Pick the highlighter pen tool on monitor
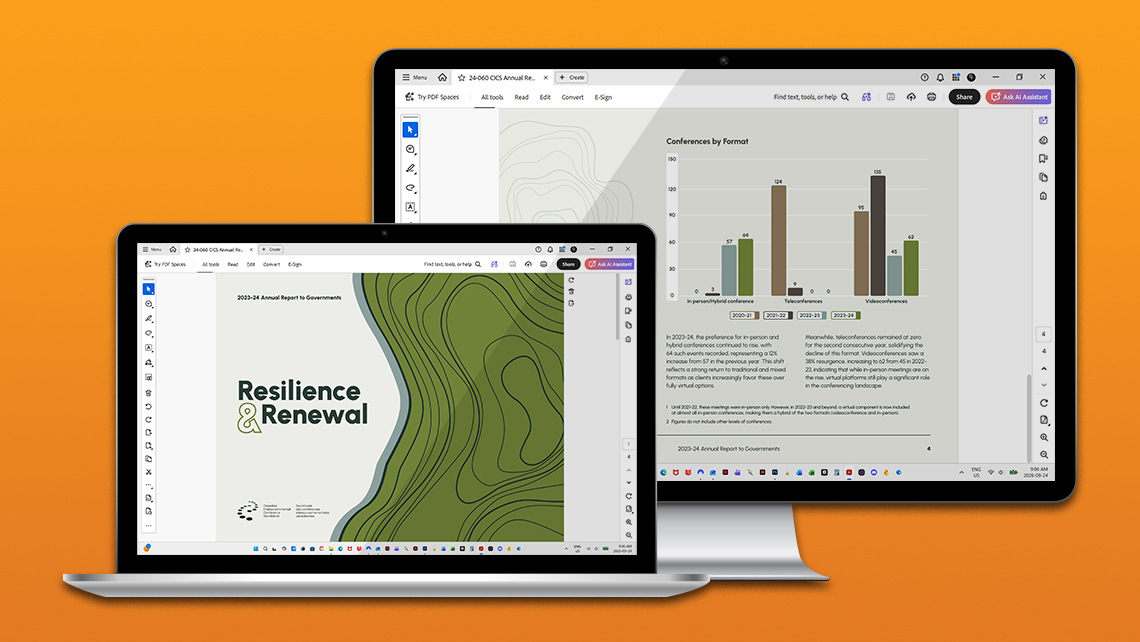 click(x=410, y=169)
